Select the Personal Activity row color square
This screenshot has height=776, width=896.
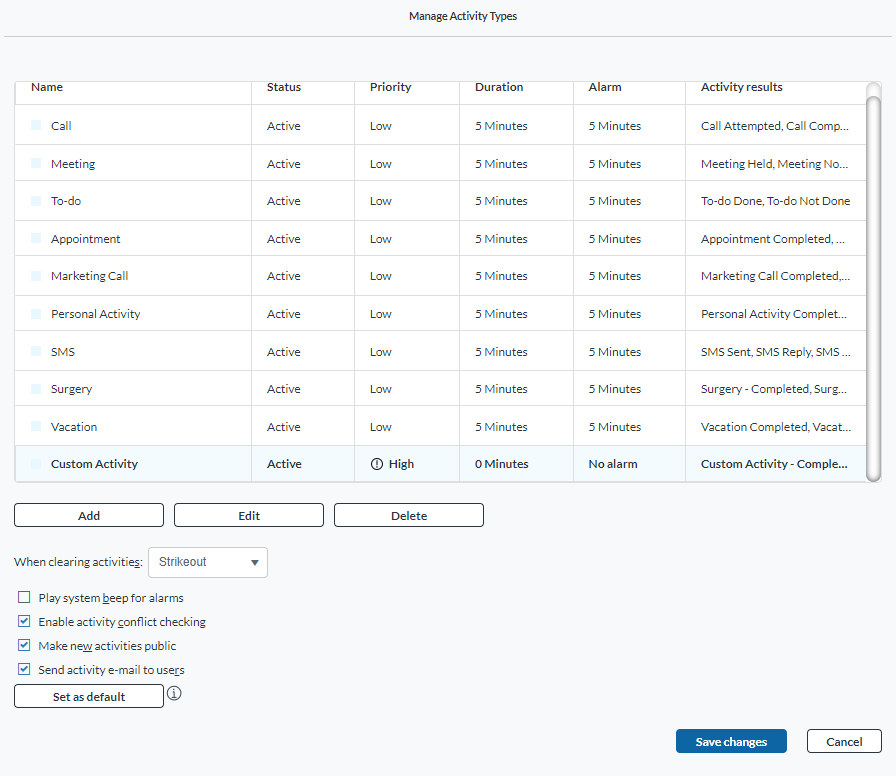coord(36,314)
